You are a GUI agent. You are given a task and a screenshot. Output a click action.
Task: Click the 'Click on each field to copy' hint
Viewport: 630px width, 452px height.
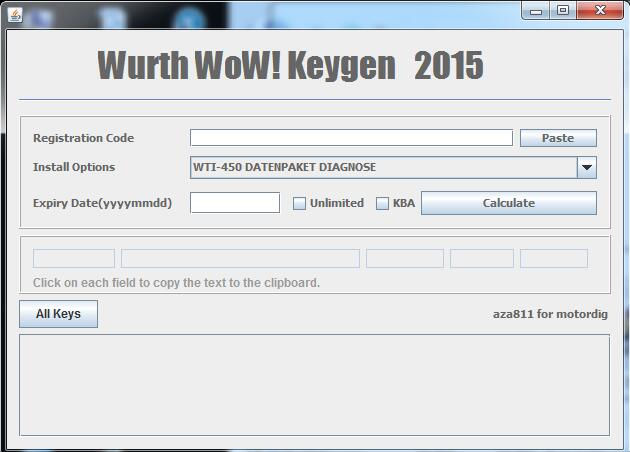(x=176, y=283)
